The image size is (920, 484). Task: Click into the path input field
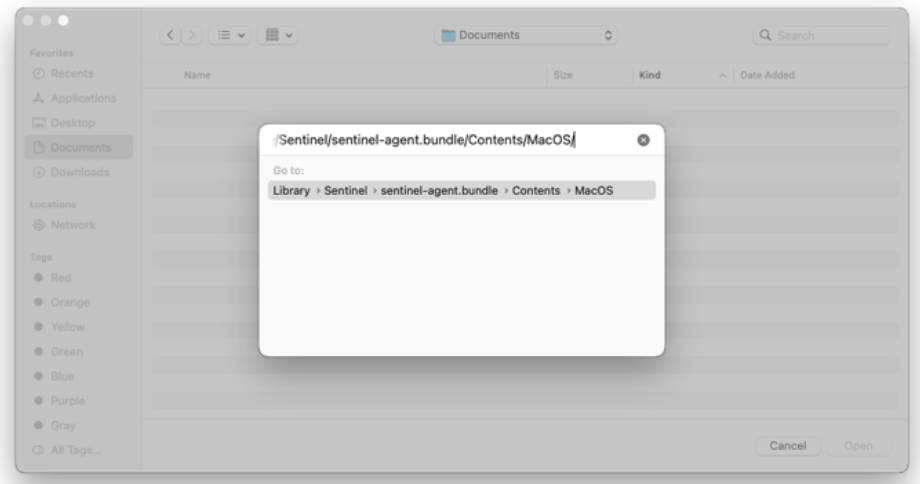pos(452,140)
